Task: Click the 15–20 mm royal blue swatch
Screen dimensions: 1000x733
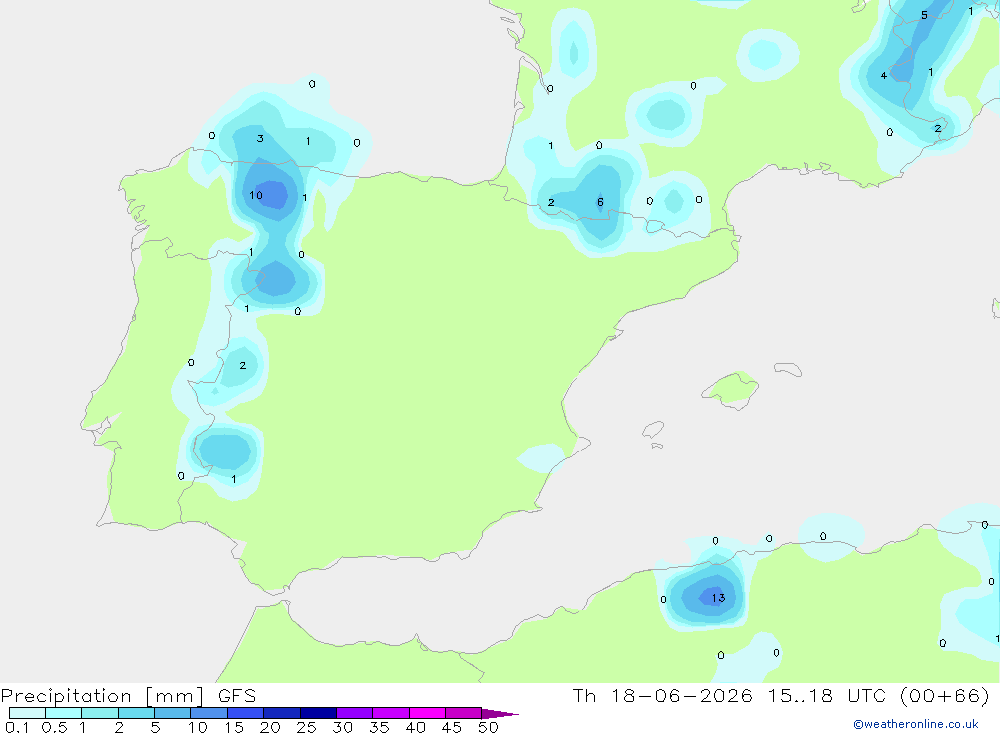Action: [x=246, y=713]
